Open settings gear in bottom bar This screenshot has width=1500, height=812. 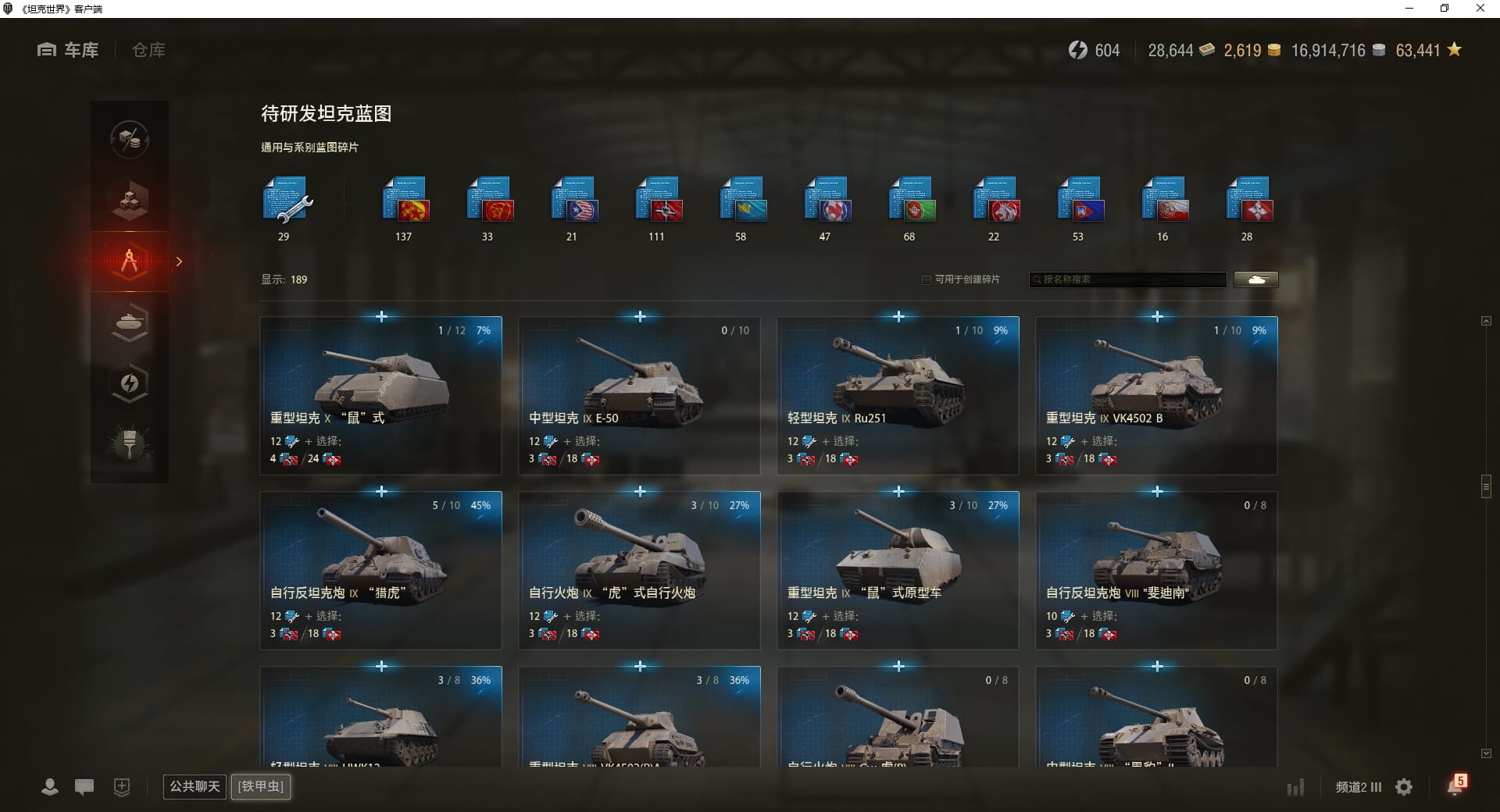[x=1404, y=787]
